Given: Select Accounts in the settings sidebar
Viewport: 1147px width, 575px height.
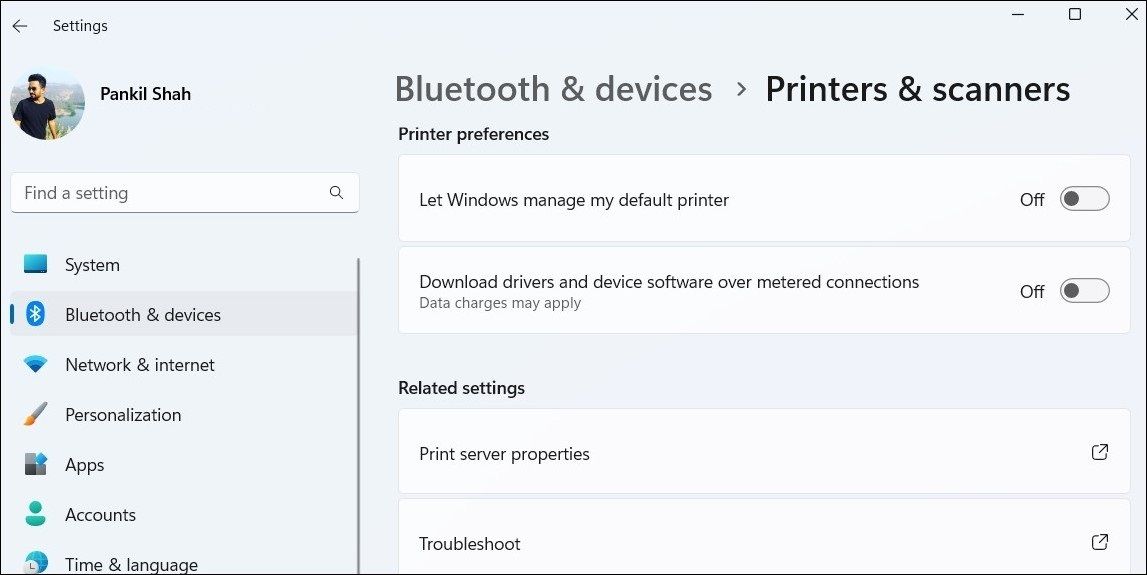Looking at the screenshot, I should [x=100, y=515].
